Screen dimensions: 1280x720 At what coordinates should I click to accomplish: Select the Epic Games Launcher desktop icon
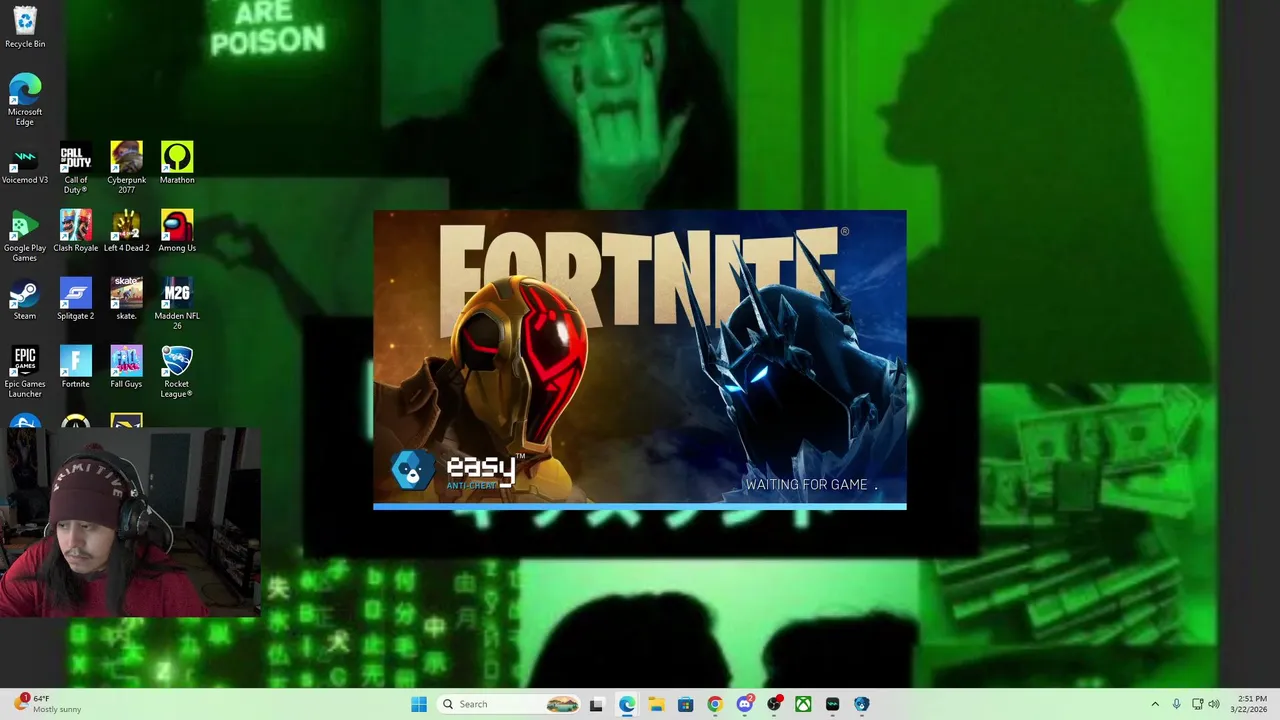[25, 372]
